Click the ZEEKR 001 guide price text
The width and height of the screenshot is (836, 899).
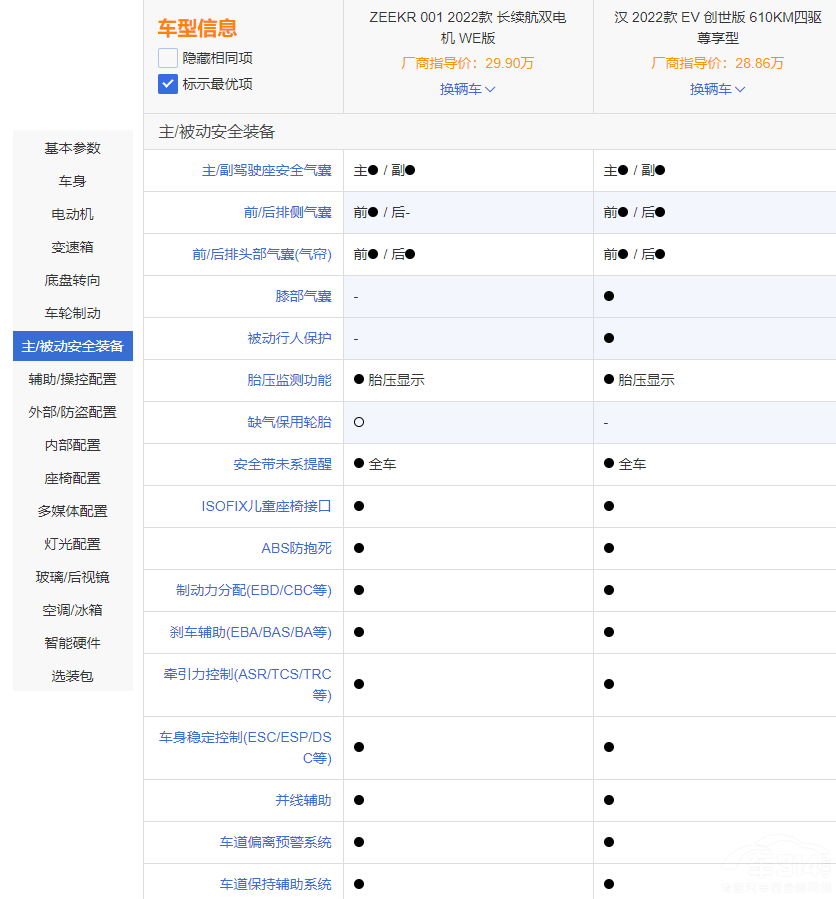pos(467,63)
